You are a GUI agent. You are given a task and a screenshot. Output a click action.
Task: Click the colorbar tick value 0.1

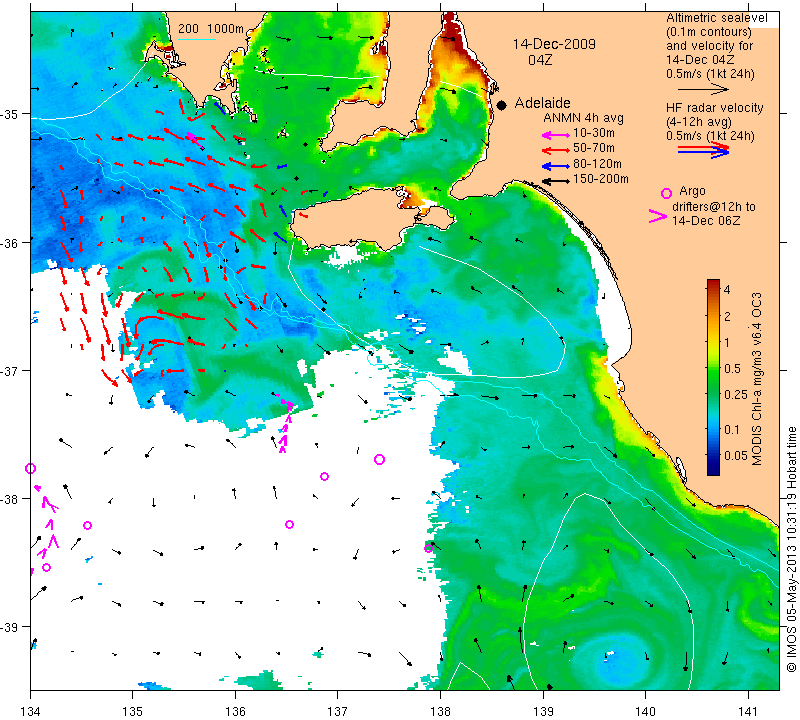pyautogui.click(x=732, y=430)
